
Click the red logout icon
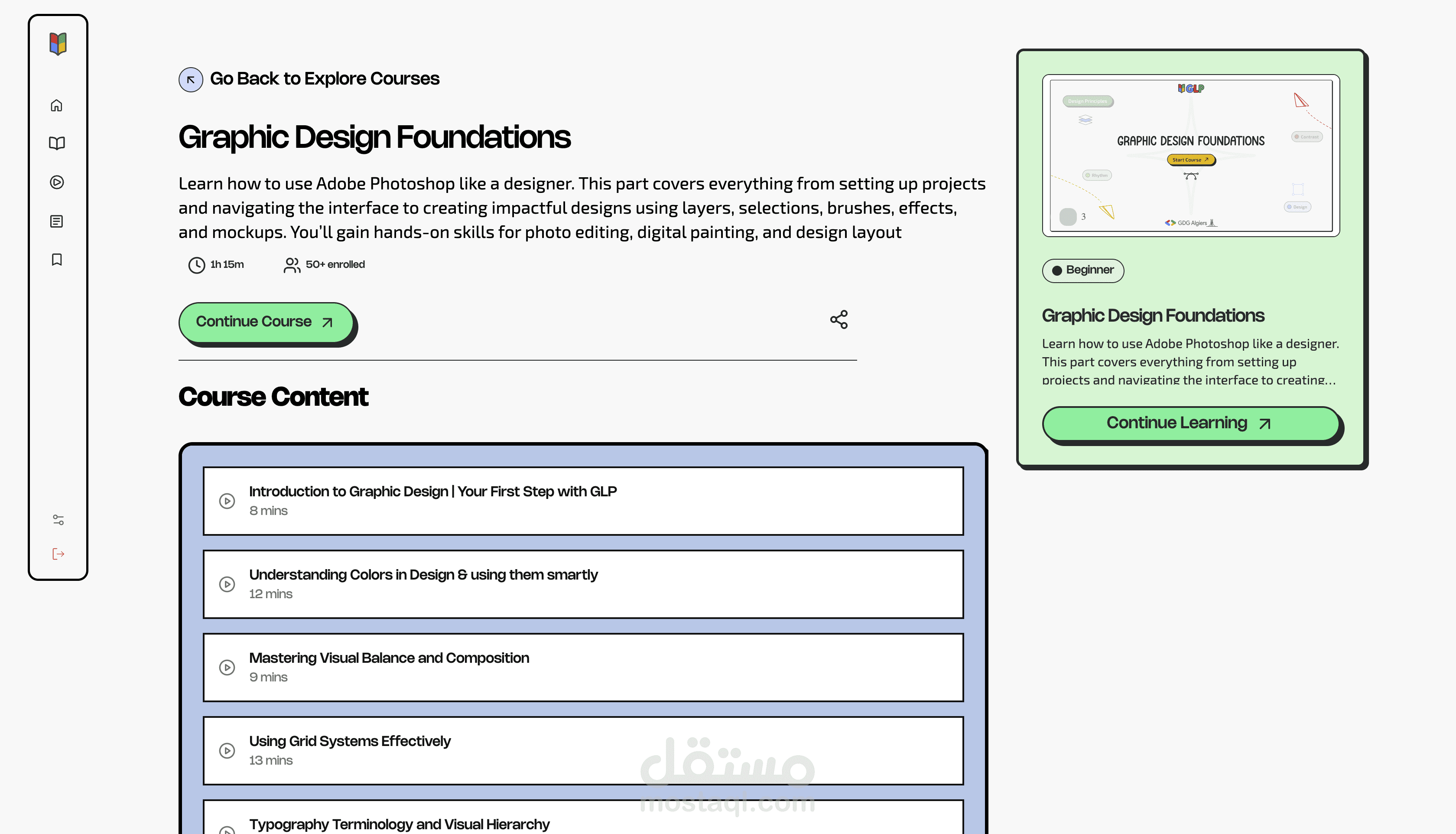pyautogui.click(x=58, y=554)
